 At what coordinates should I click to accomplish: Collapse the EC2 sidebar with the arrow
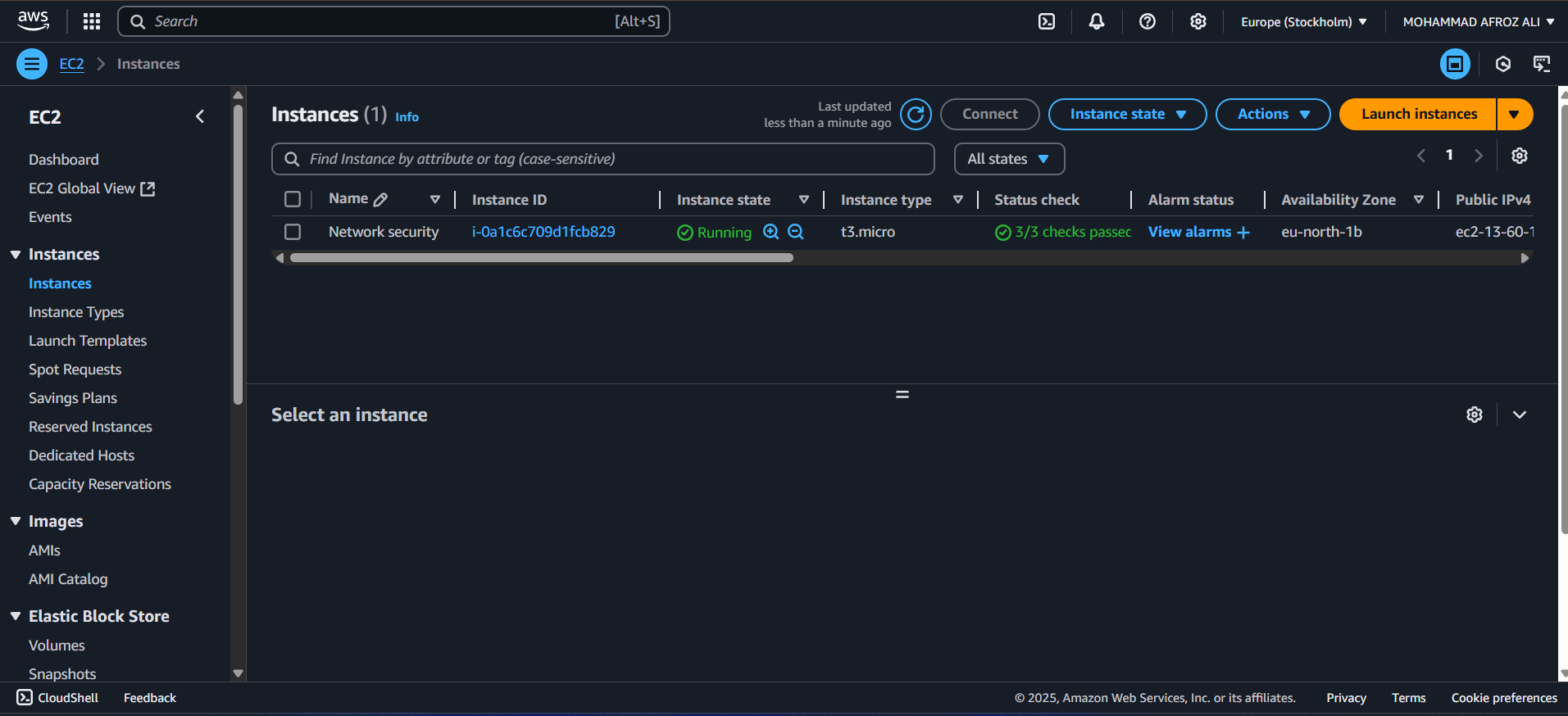[200, 116]
